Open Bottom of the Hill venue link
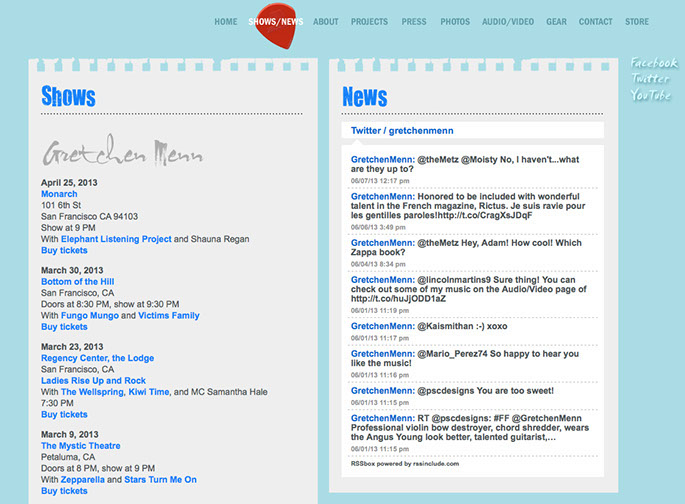685x504 pixels. pyautogui.click(x=77, y=282)
